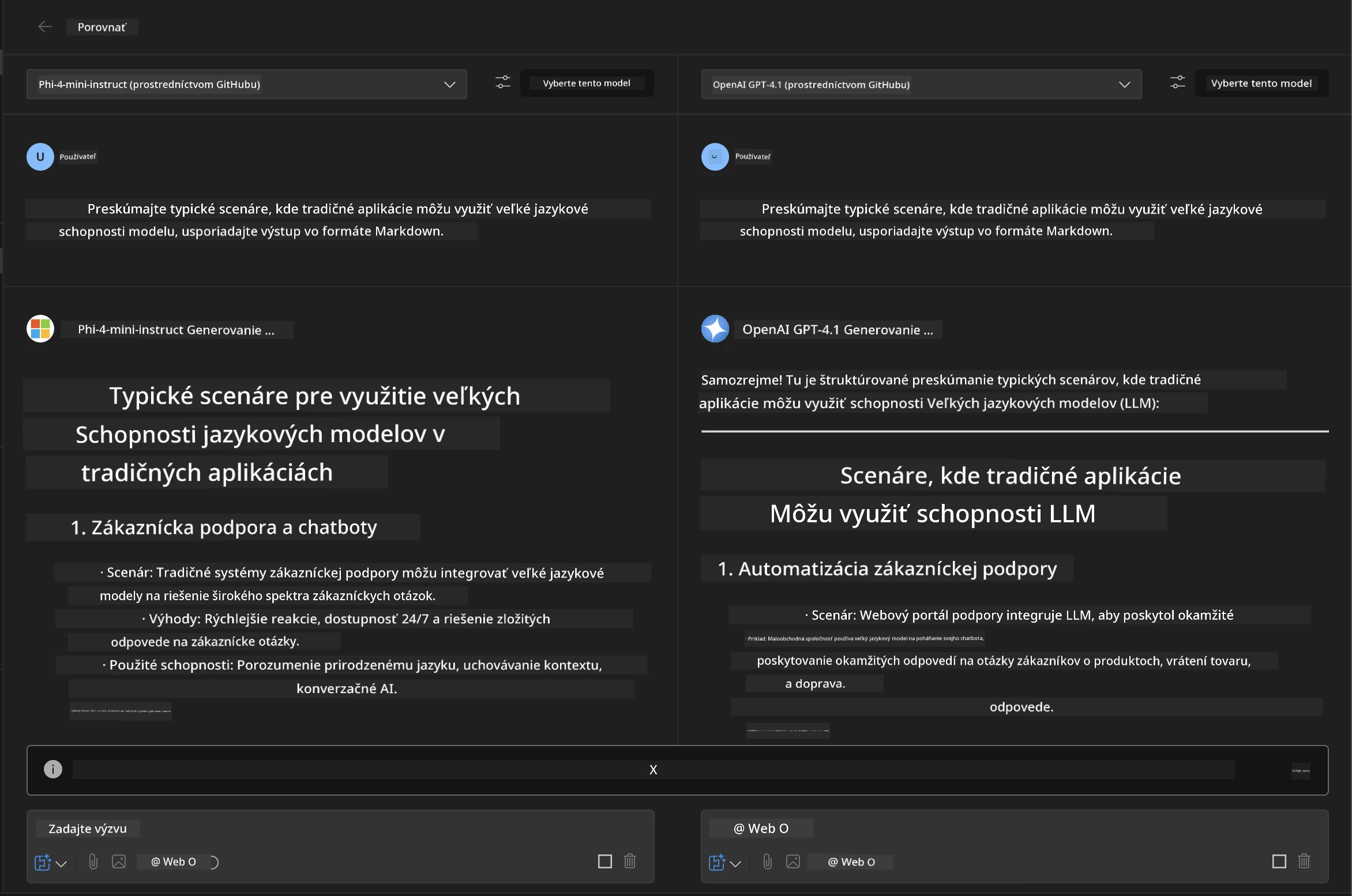Click the heading Scenáre, kde tradičné aplikácie
Image resolution: width=1352 pixels, height=896 pixels.
tap(1011, 476)
